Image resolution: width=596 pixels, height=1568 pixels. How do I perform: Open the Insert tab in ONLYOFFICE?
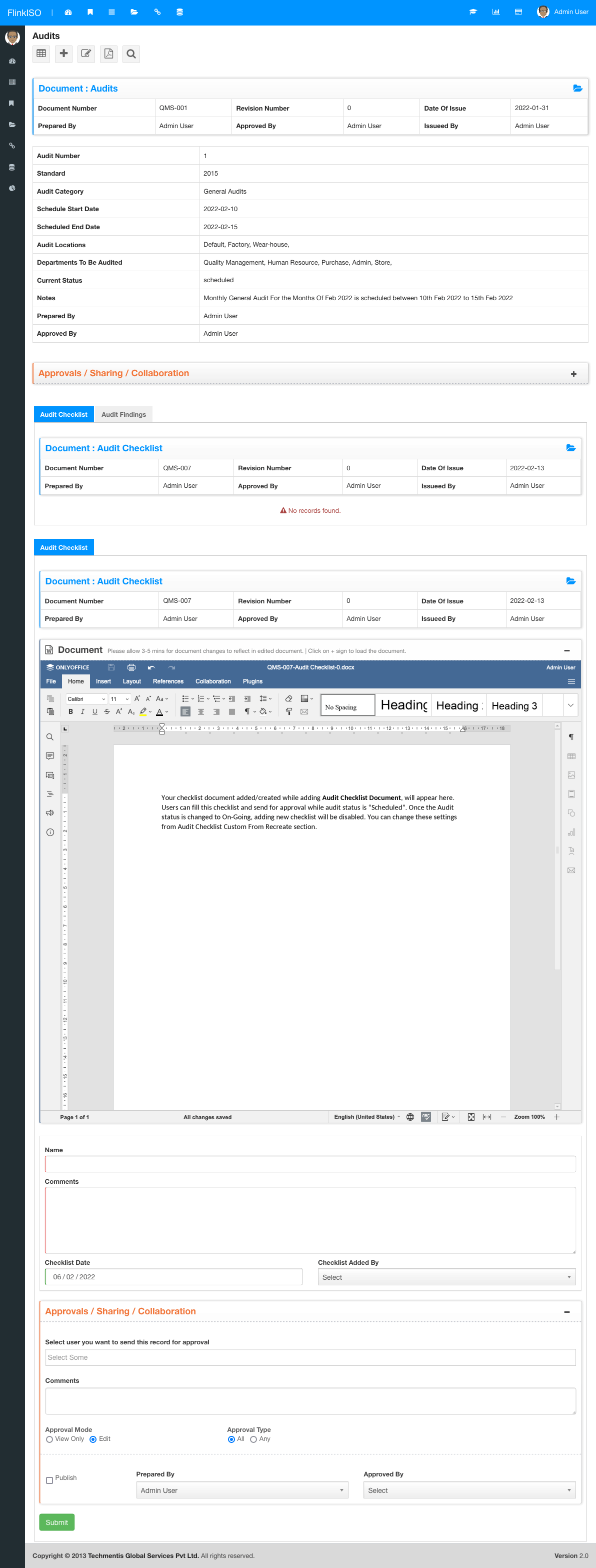coord(103,681)
